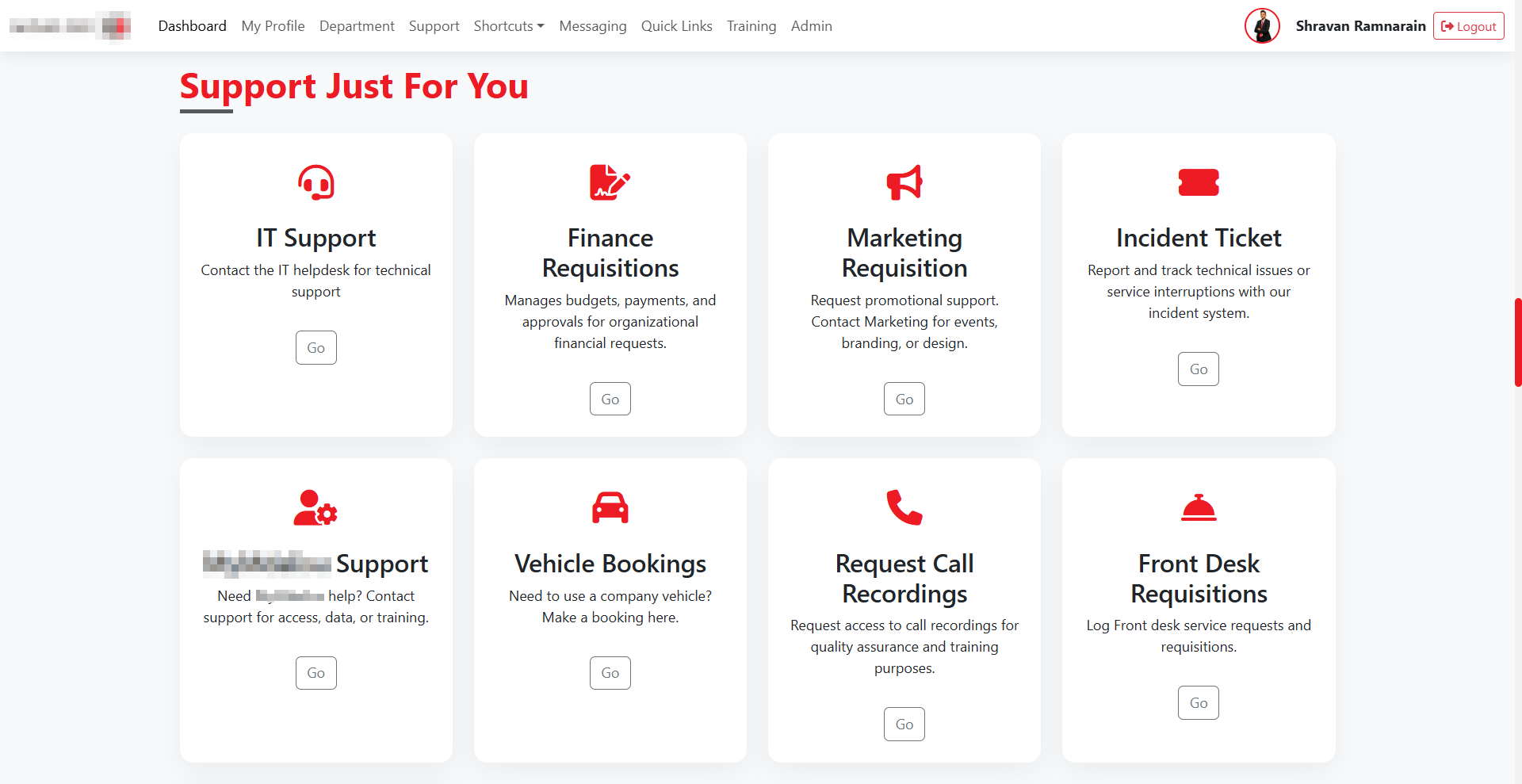1522x784 pixels.
Task: Click the user-gear Support icon
Action: (315, 507)
